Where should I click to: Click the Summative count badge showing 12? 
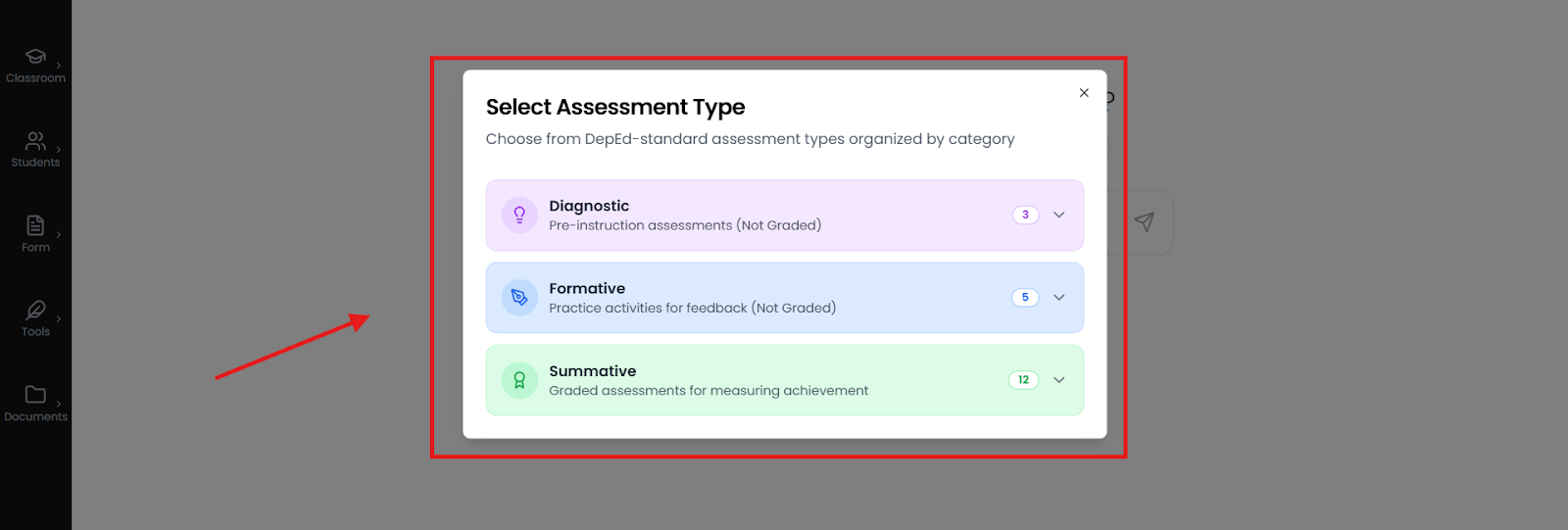point(1023,380)
